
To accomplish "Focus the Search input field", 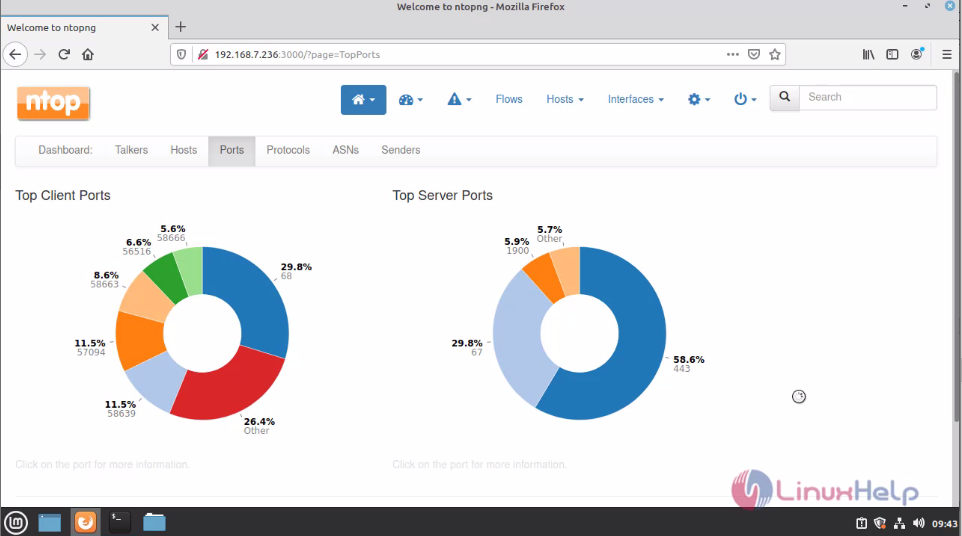I will [868, 97].
